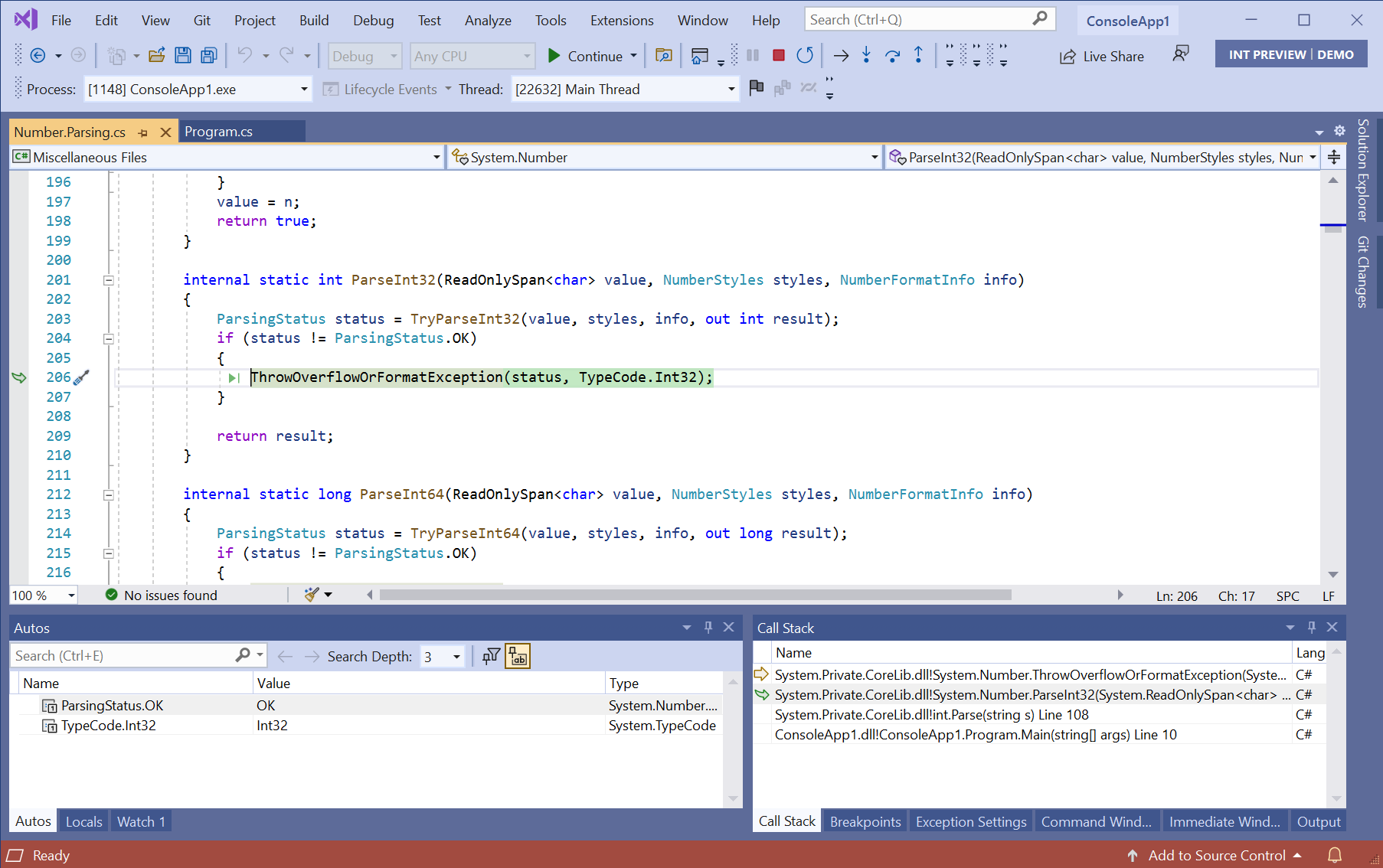Open the Exception Settings tab
The height and width of the screenshot is (868, 1383).
coord(971,821)
